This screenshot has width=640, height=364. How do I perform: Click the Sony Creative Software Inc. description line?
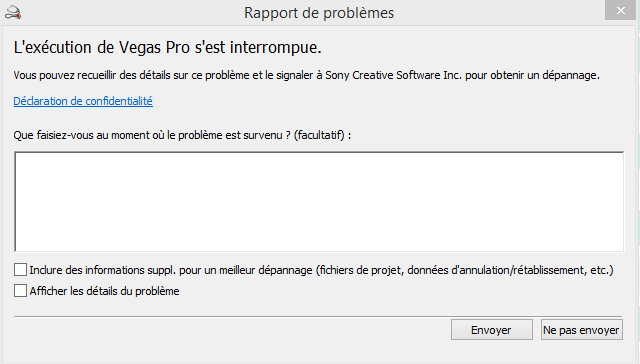point(307,75)
